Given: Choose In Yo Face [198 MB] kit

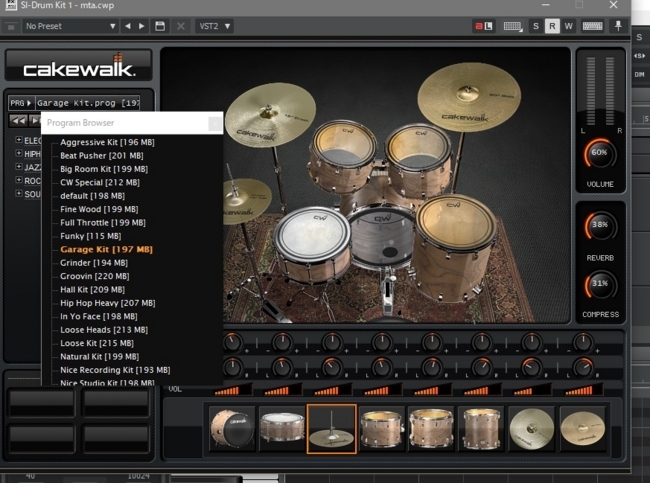Looking at the screenshot, I should pyautogui.click(x=99, y=316).
